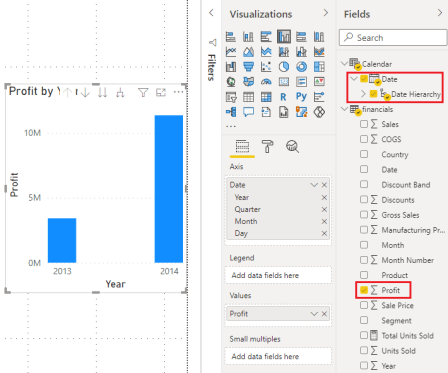
Task: Select the Python visual
Action: point(301,97)
